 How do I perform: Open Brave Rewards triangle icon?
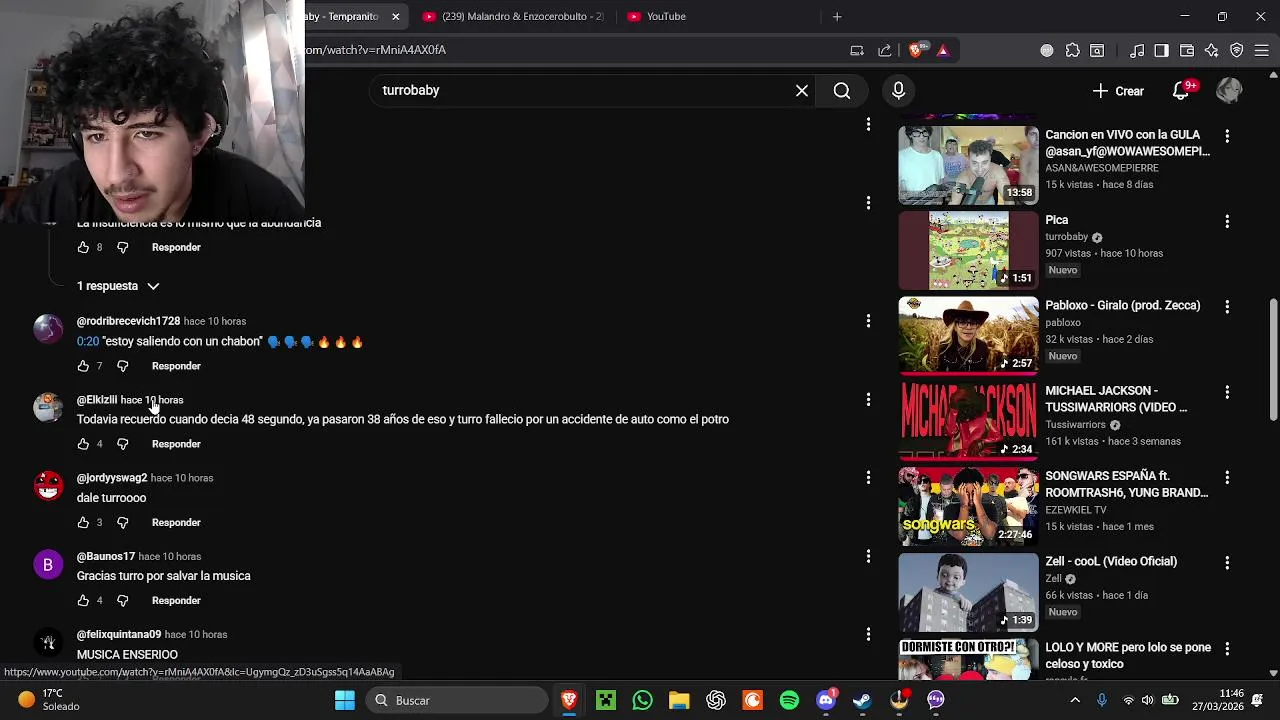pyautogui.click(x=942, y=50)
